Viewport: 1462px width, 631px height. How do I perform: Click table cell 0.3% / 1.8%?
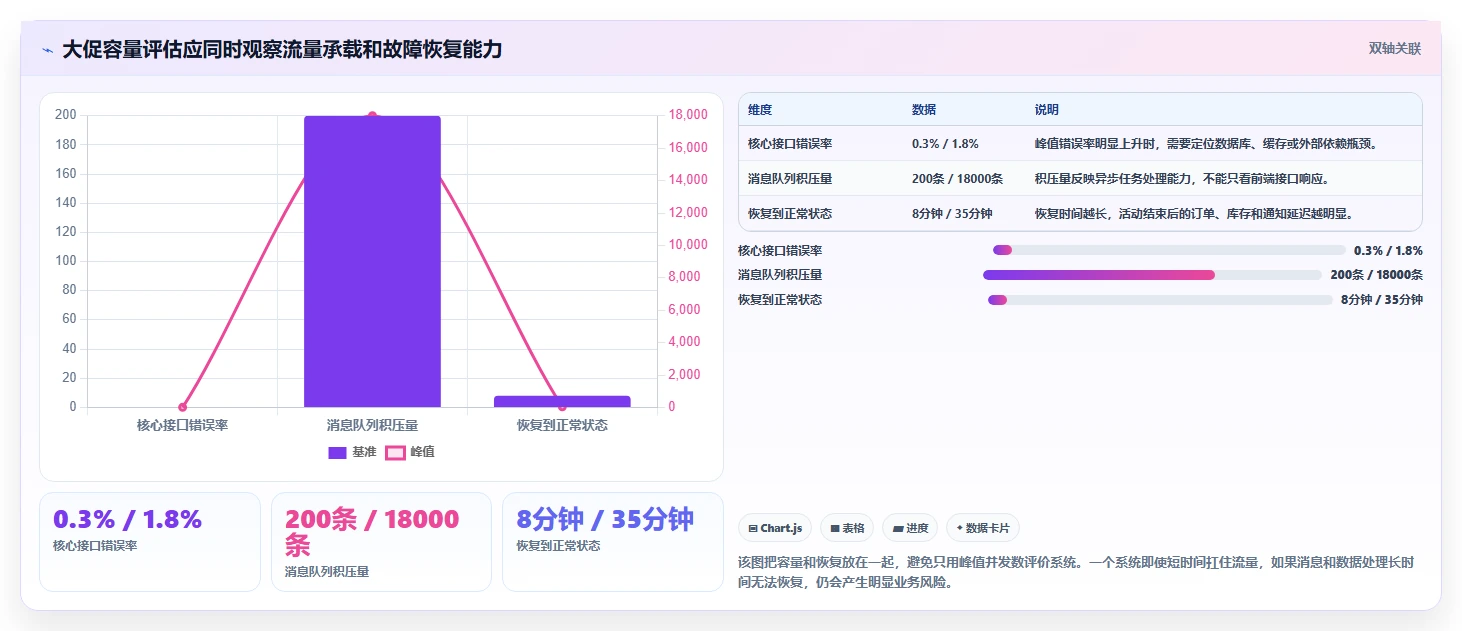(x=945, y=144)
